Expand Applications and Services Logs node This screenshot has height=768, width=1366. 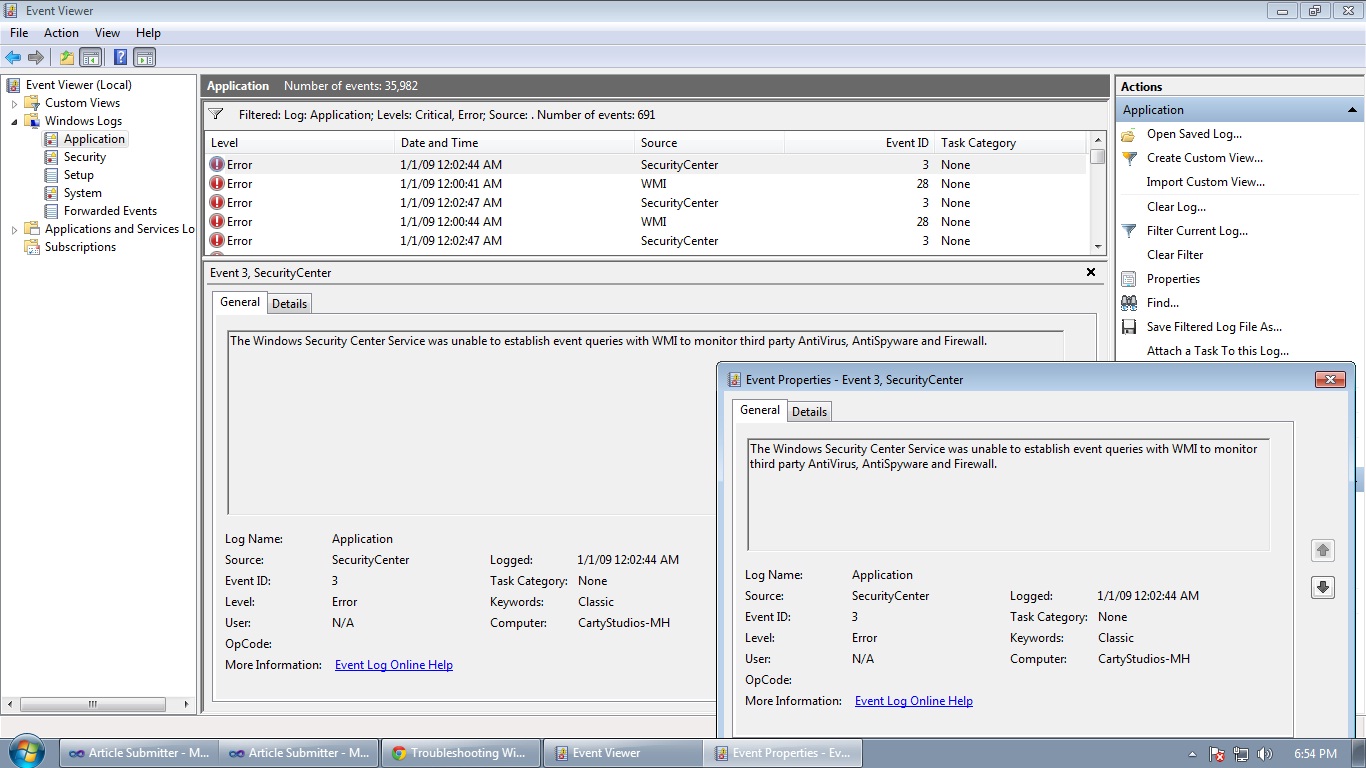[14, 229]
